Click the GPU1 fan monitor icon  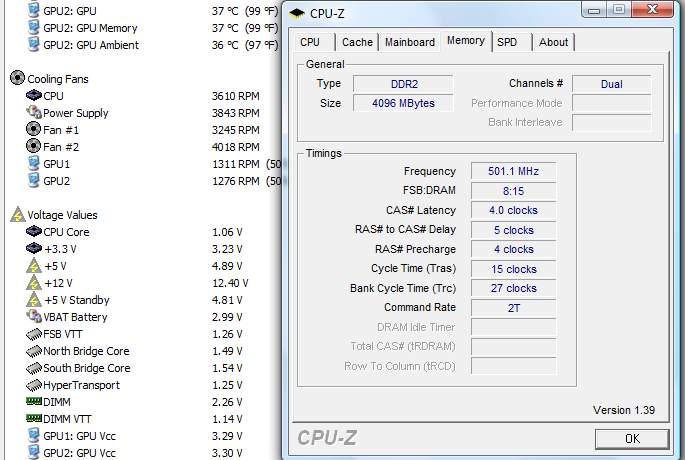pyautogui.click(x=33, y=163)
